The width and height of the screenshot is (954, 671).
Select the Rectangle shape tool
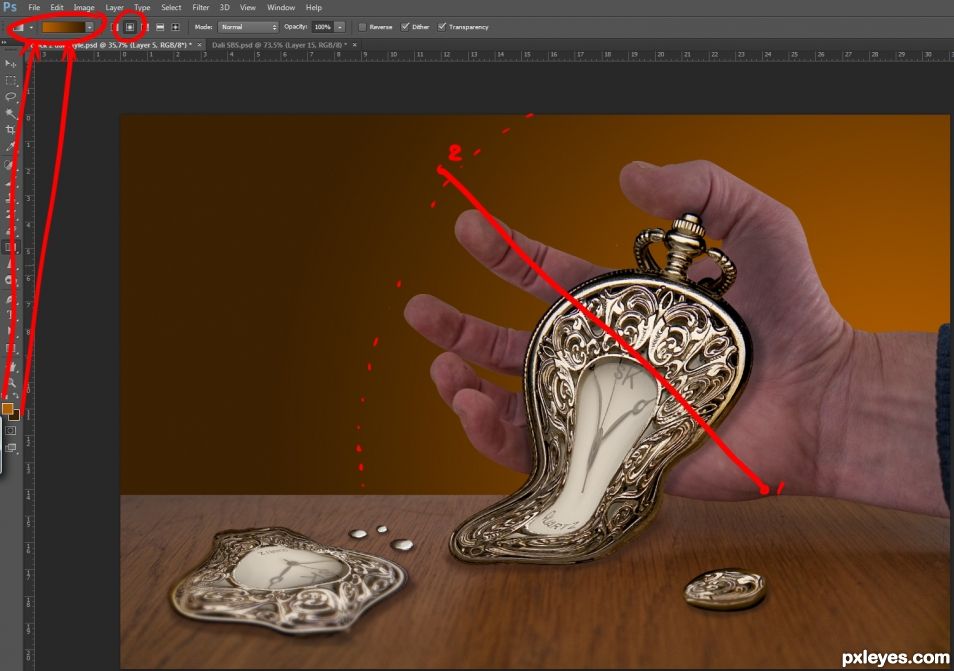click(x=10, y=348)
